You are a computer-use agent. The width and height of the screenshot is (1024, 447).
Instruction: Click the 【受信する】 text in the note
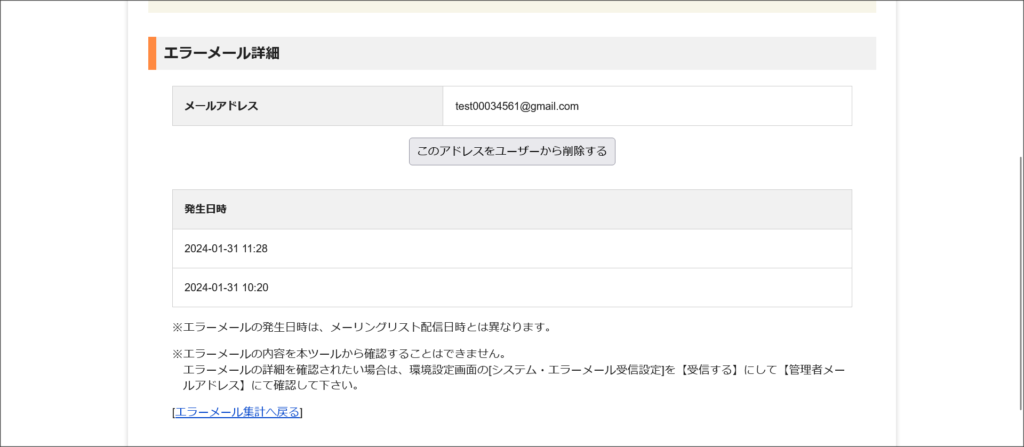point(704,370)
